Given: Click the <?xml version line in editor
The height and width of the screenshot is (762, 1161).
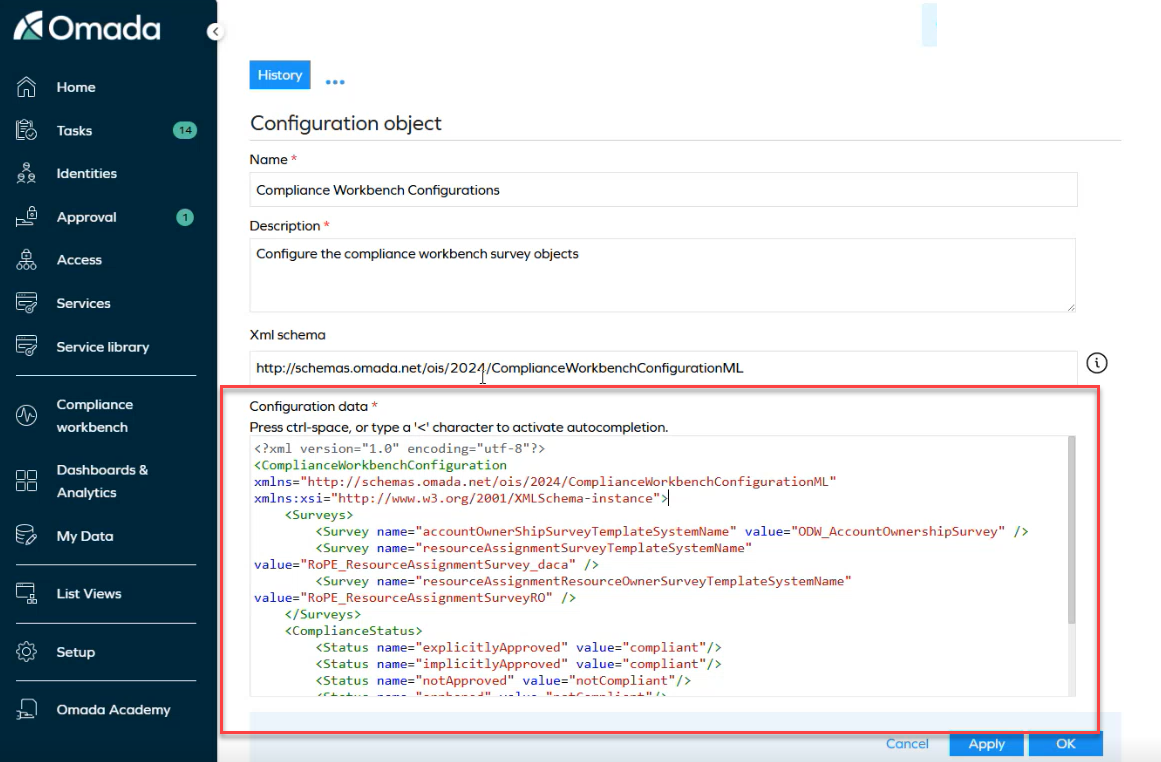Looking at the screenshot, I should click(400, 448).
